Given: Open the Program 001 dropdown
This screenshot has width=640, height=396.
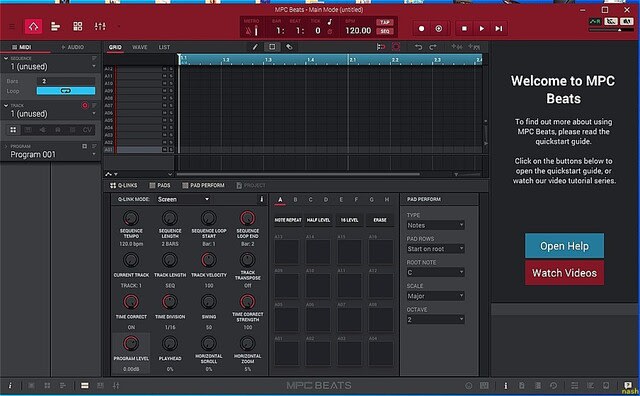Looking at the screenshot, I should click(94, 154).
